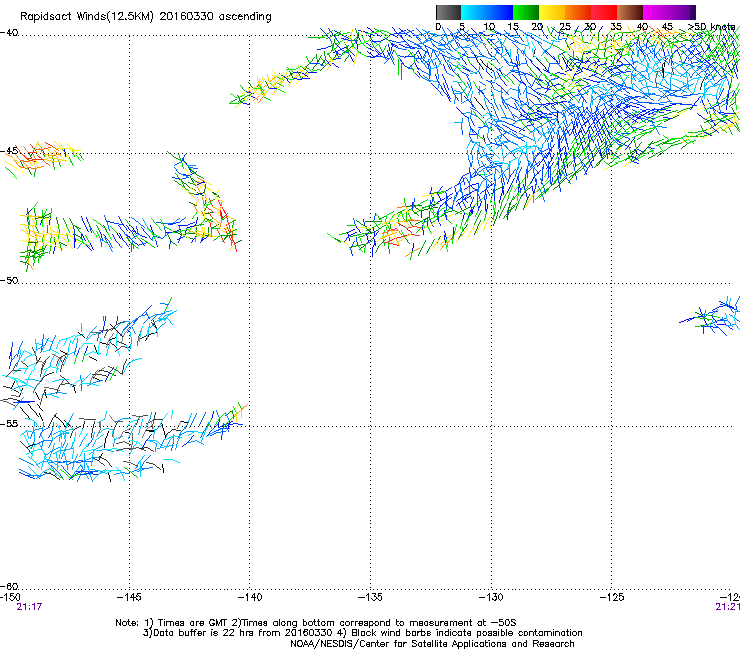This screenshot has height=650, width=740.
Task: Select the '-135' longitude label
Action: (370, 597)
